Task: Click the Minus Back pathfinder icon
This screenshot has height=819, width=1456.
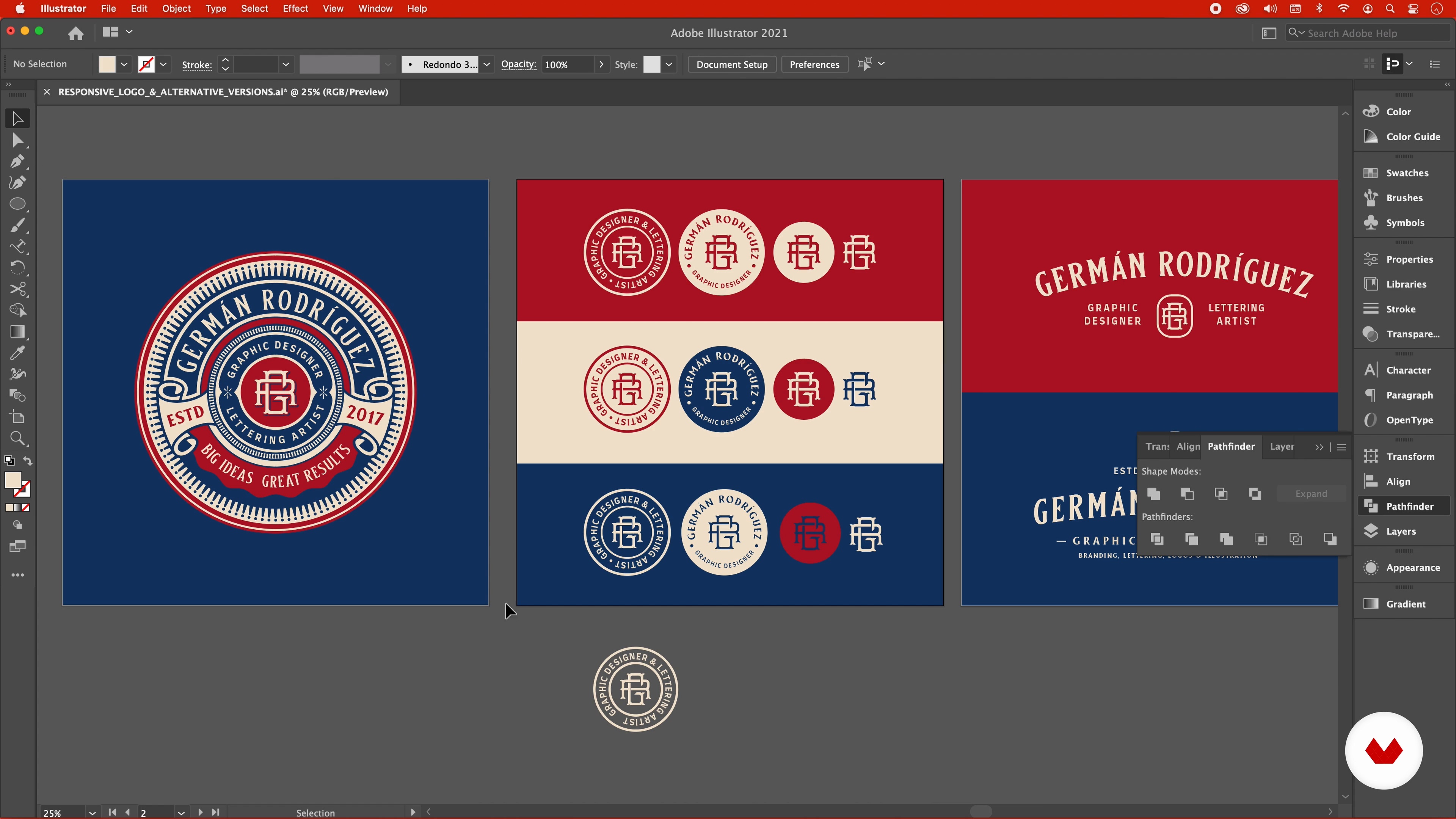Action: (x=1330, y=539)
